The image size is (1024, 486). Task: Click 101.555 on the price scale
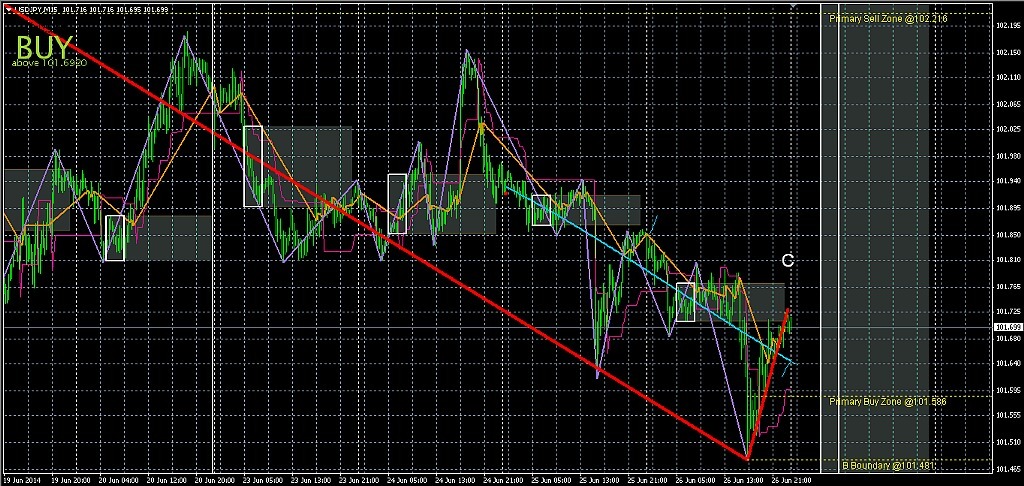1008,415
